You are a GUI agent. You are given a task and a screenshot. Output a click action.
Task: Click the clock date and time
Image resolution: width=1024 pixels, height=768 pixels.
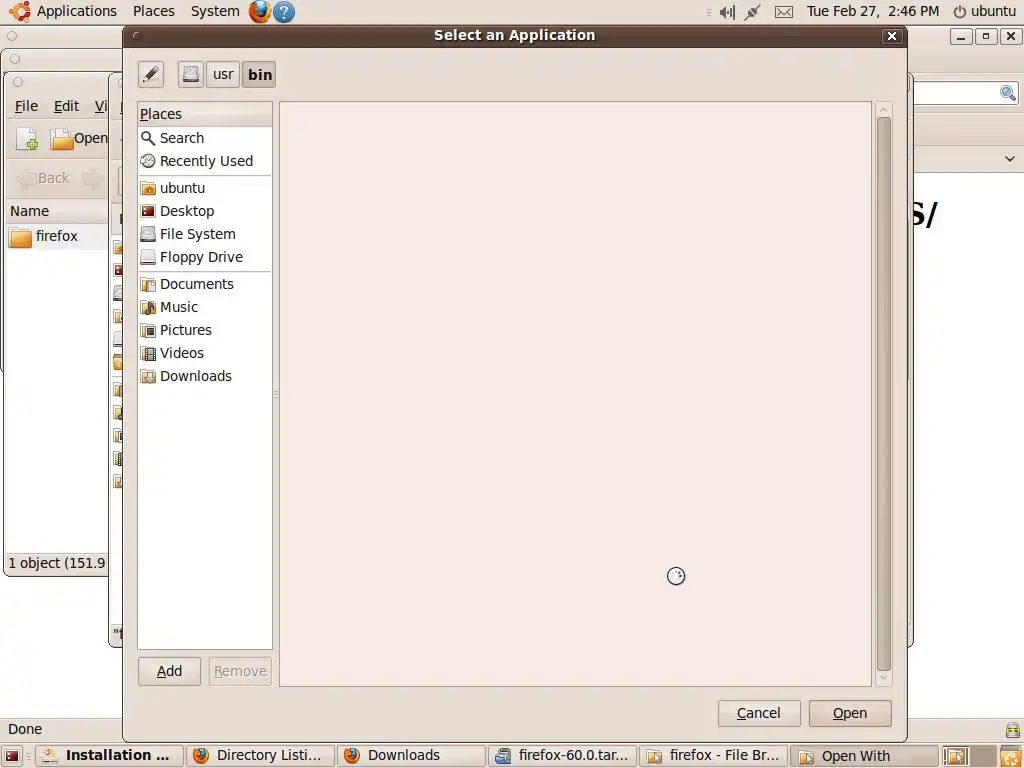[x=872, y=11]
